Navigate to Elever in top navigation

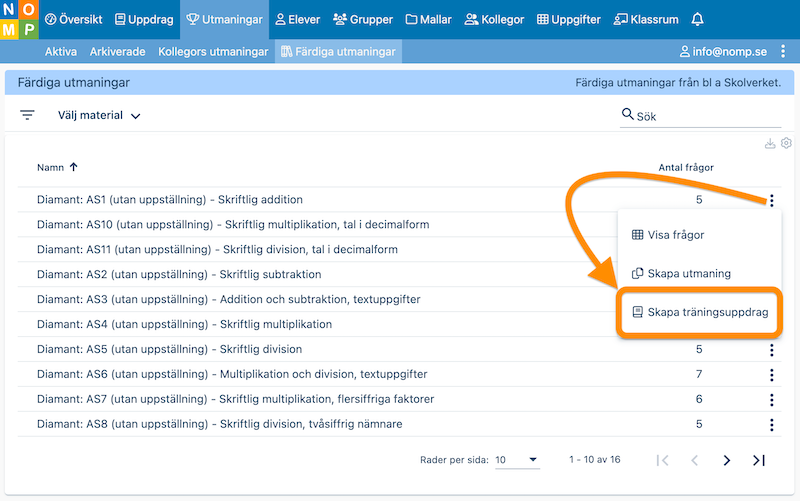coord(297,19)
